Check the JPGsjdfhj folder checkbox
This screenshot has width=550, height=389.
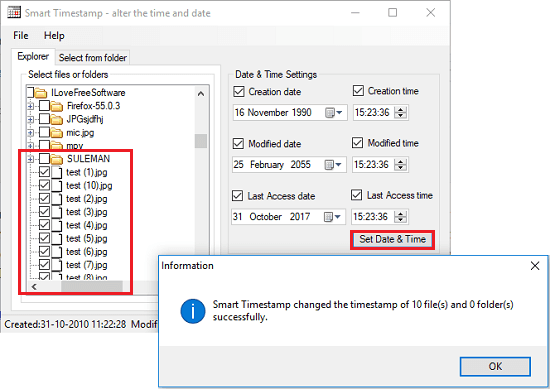coord(44,119)
